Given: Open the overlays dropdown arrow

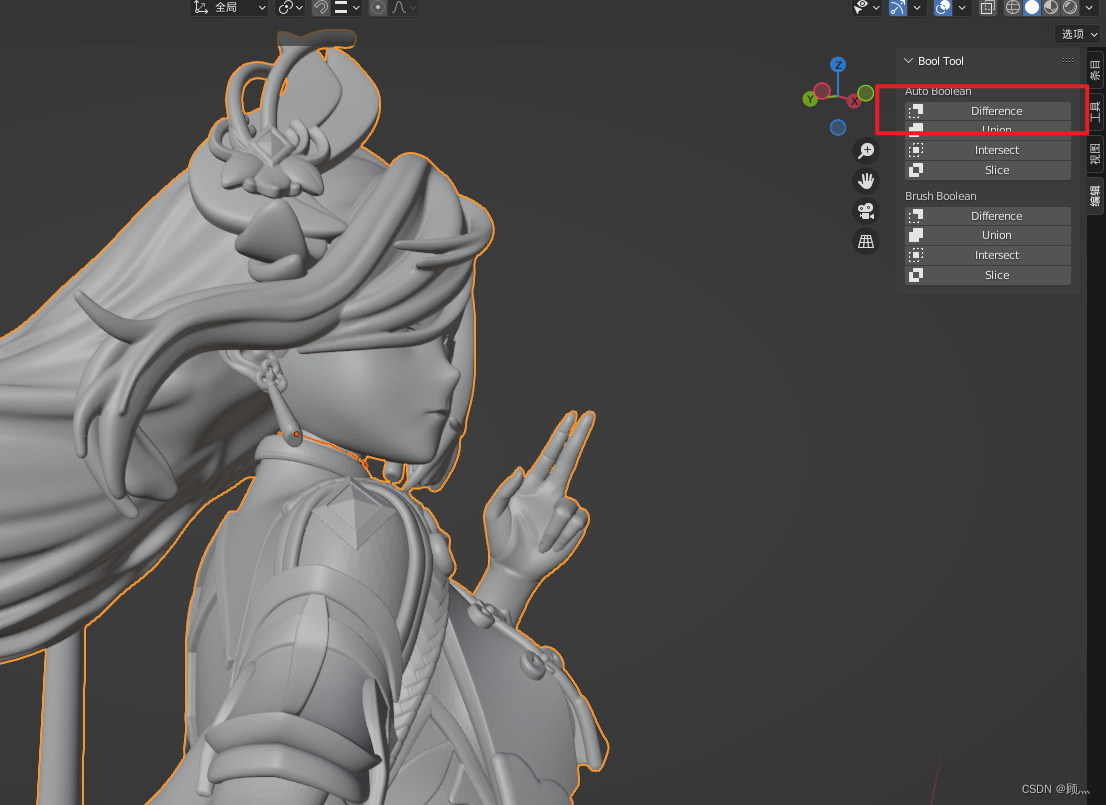Looking at the screenshot, I should (962, 8).
